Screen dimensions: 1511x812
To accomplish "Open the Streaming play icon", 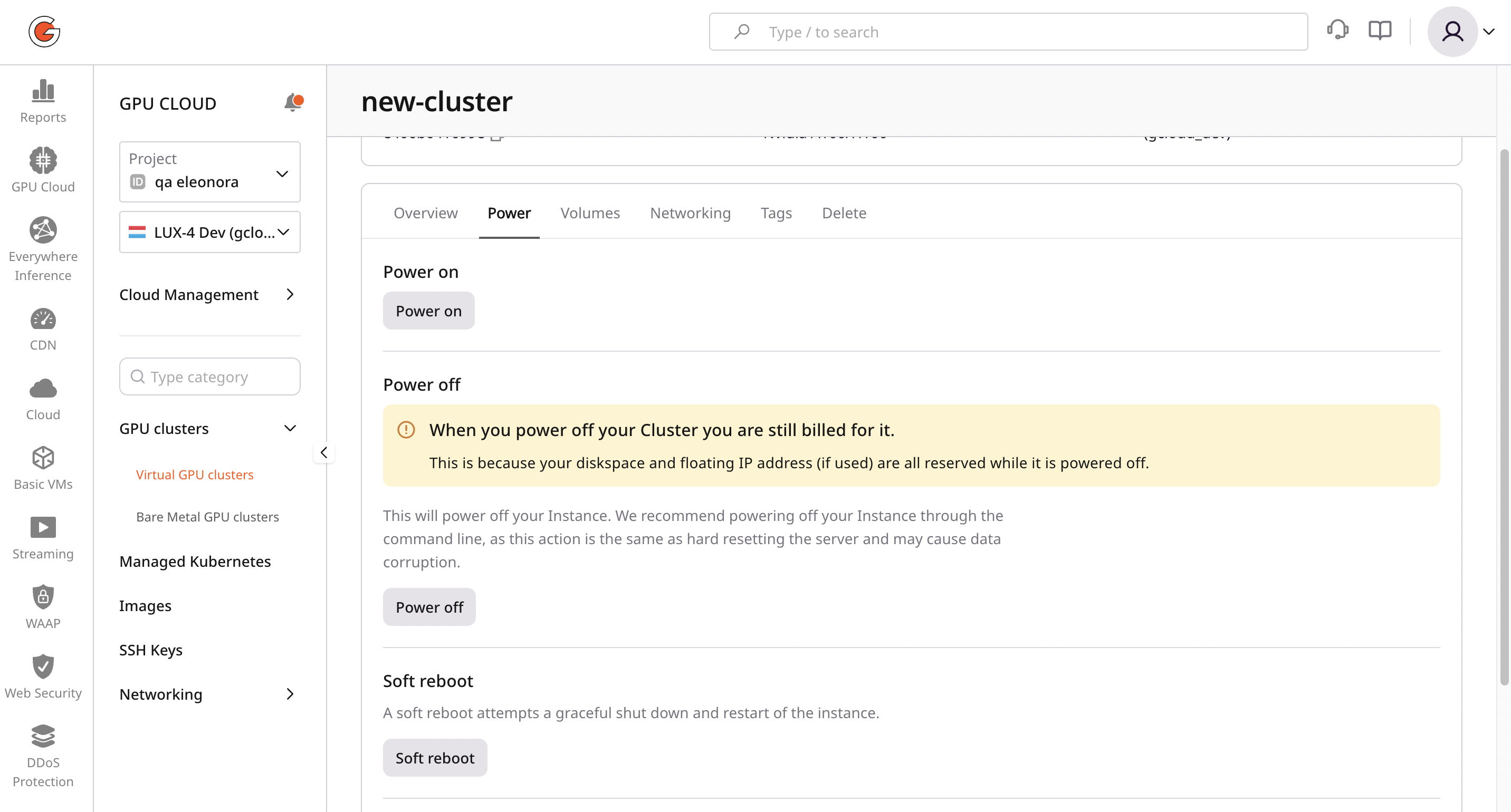I will pos(43,527).
